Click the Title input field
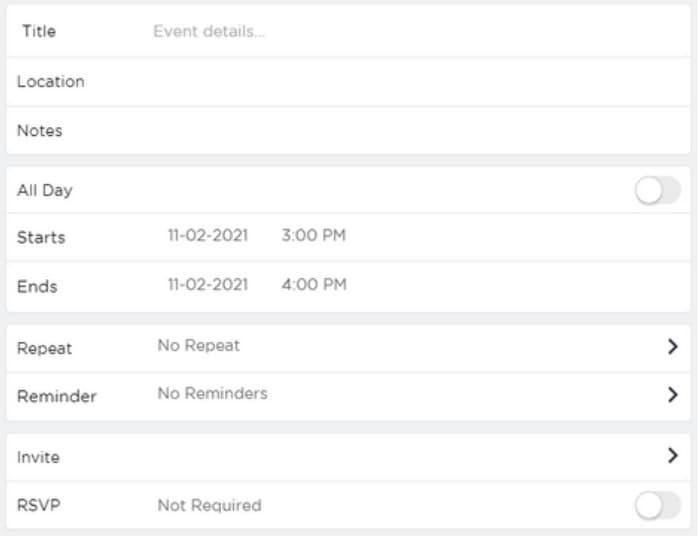The image size is (700, 538). click(x=400, y=32)
